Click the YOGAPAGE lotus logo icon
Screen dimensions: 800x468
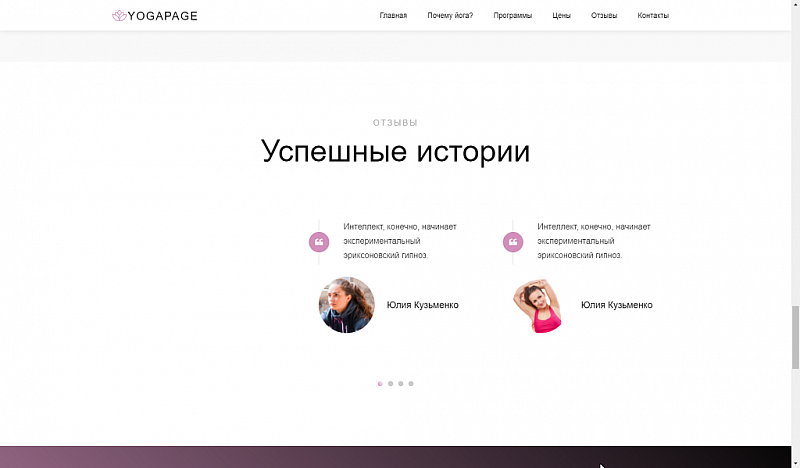(x=119, y=16)
